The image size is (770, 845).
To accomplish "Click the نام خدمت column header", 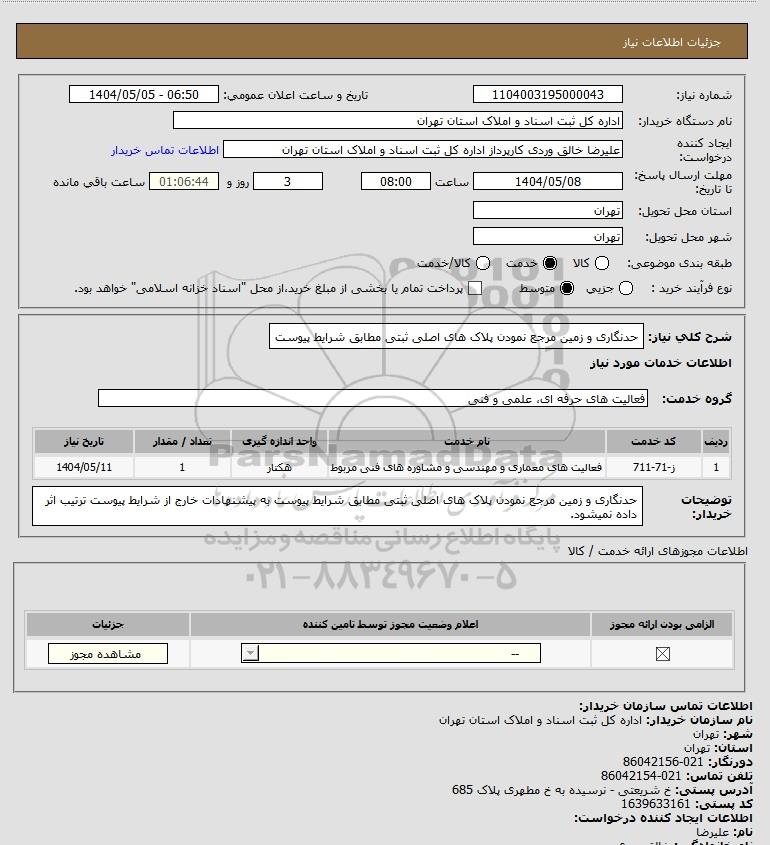I will point(467,441).
